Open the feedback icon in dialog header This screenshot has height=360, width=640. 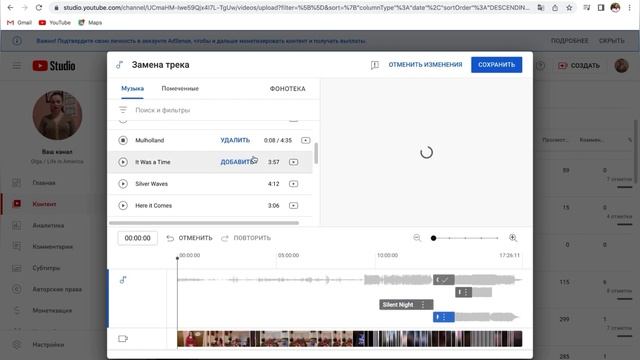pos(375,65)
